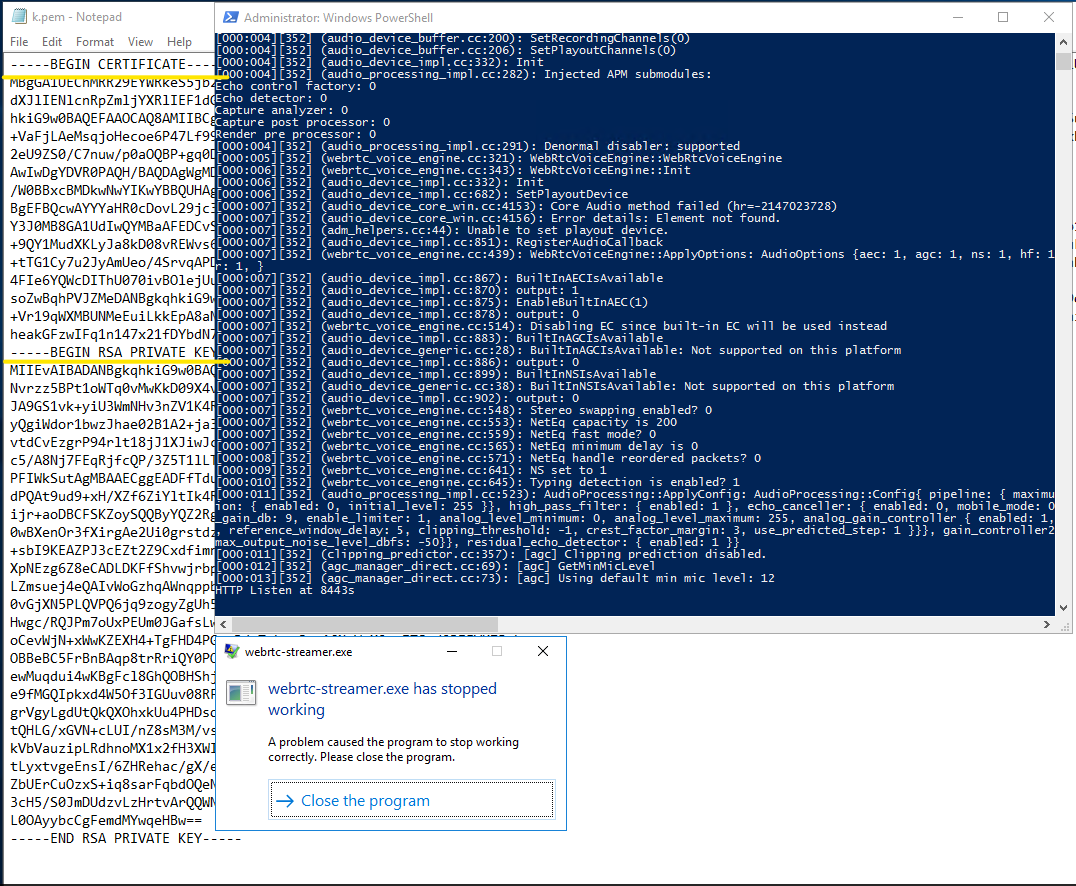Screen dimensions: 1076x886
Task: Minimize the webrtc-streamer.exe crash dialog
Action: tap(451, 651)
